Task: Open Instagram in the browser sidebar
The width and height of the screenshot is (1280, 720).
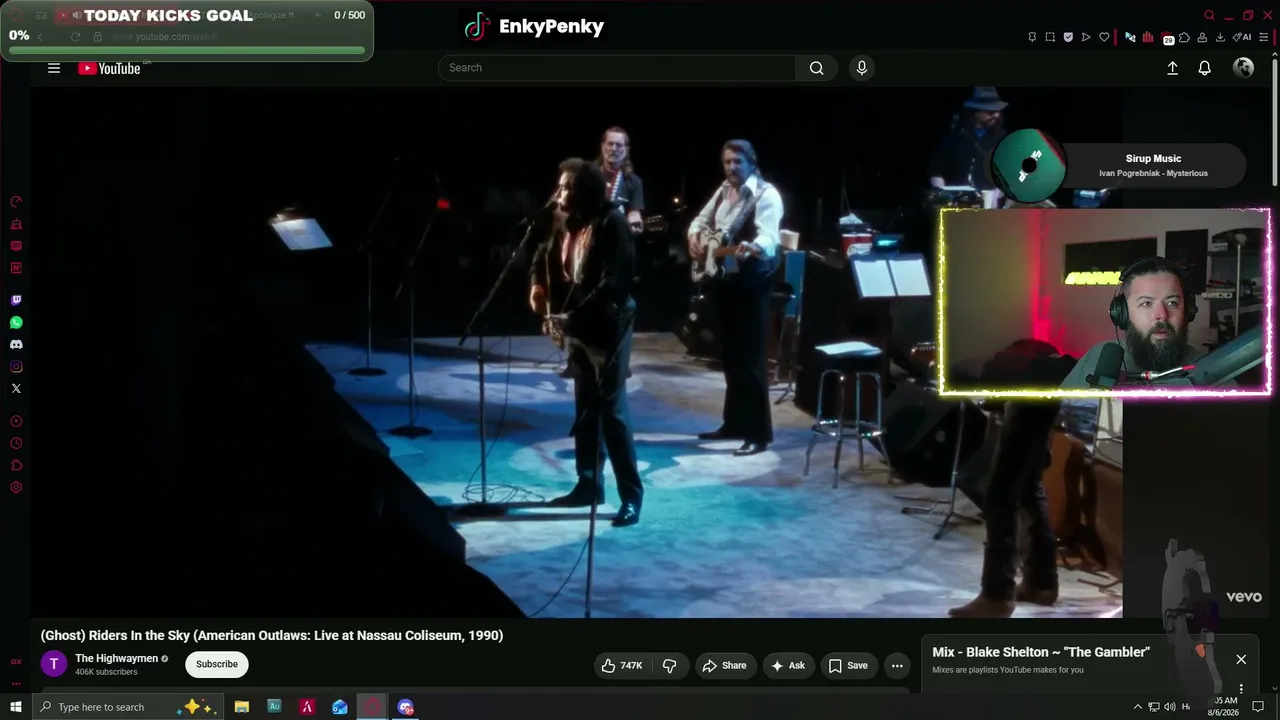Action: (16, 366)
